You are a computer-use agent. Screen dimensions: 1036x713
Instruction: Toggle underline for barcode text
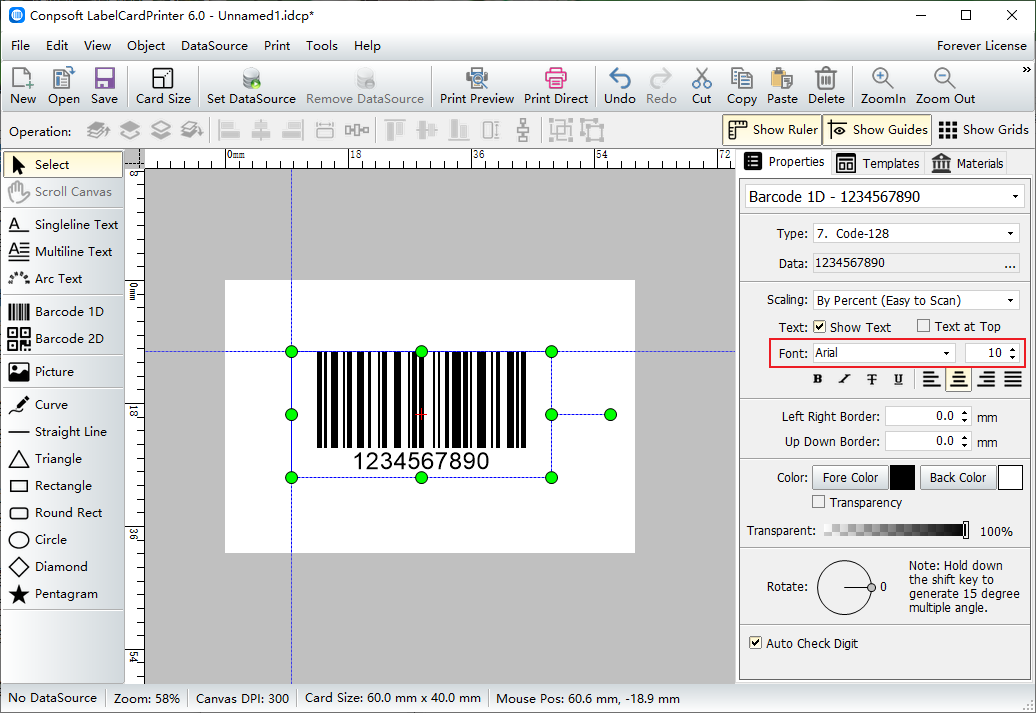899,379
